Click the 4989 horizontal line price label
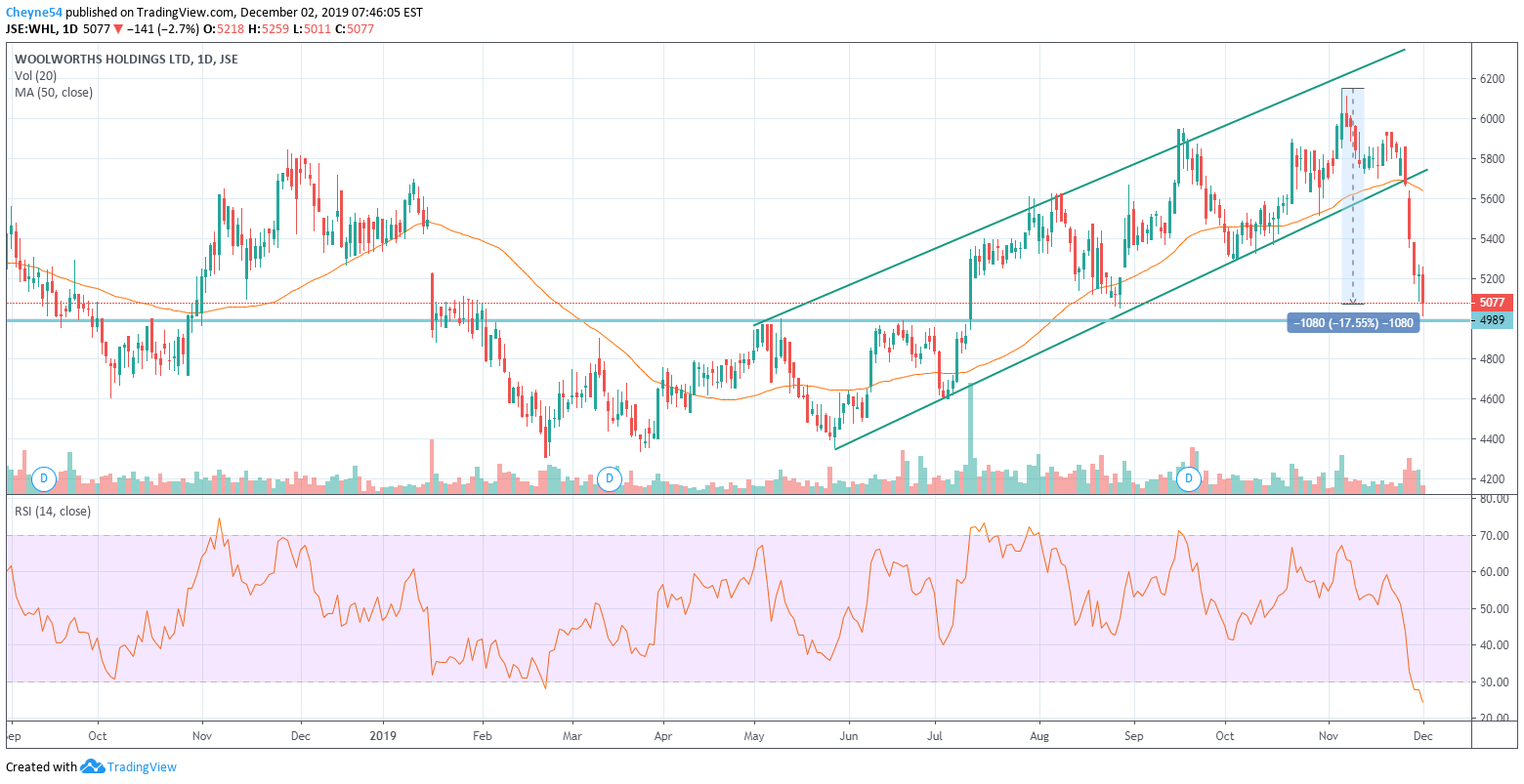 (x=1491, y=320)
